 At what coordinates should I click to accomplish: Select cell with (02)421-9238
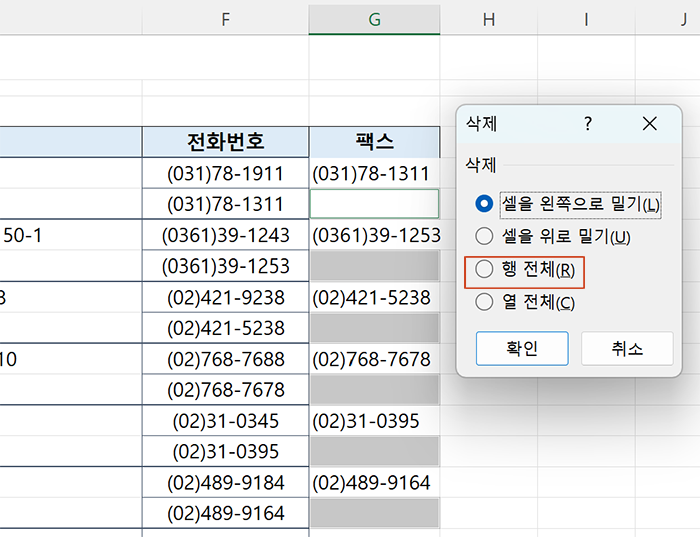[225, 297]
